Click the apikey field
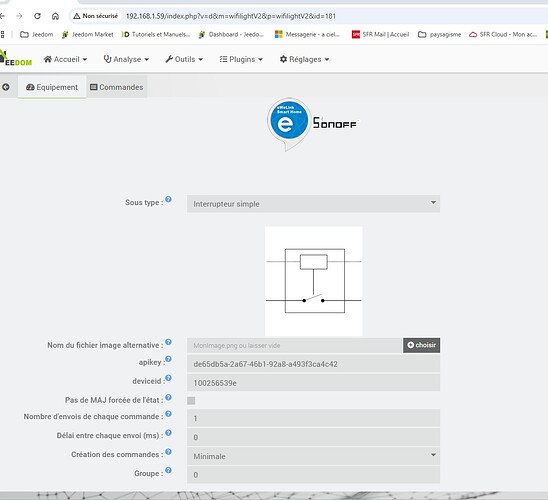The height and width of the screenshot is (500, 548). (313, 364)
